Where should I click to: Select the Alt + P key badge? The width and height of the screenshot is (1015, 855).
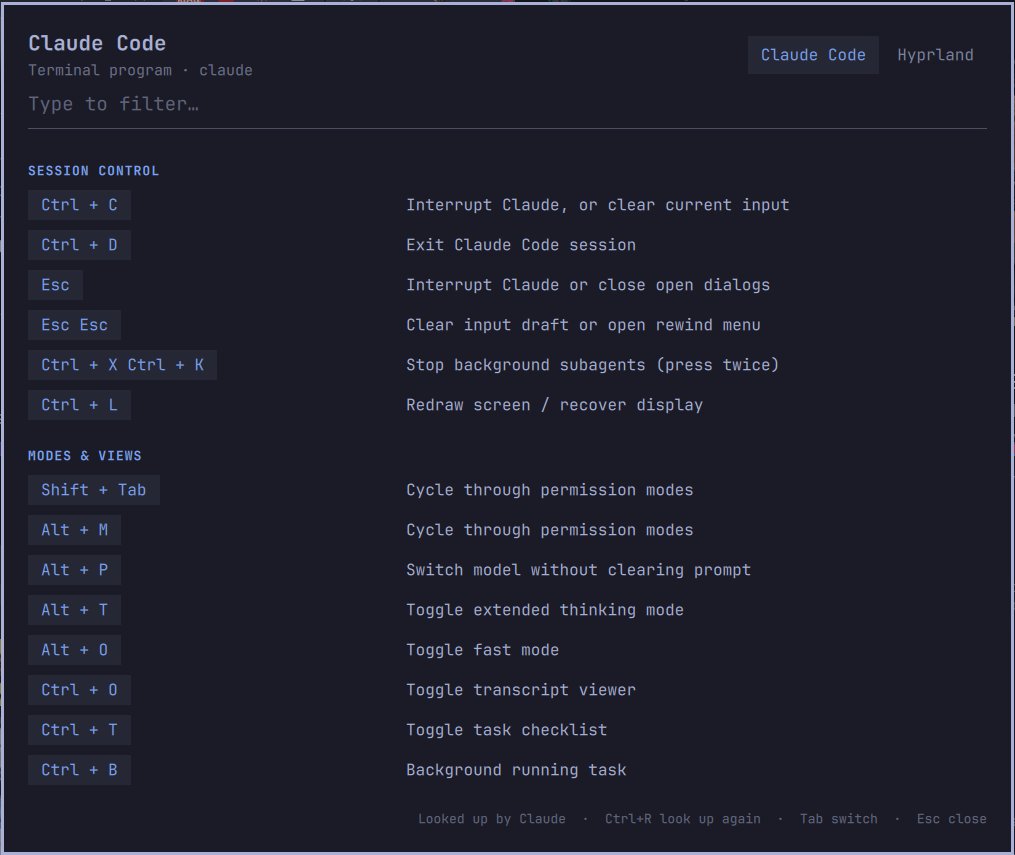(x=74, y=570)
